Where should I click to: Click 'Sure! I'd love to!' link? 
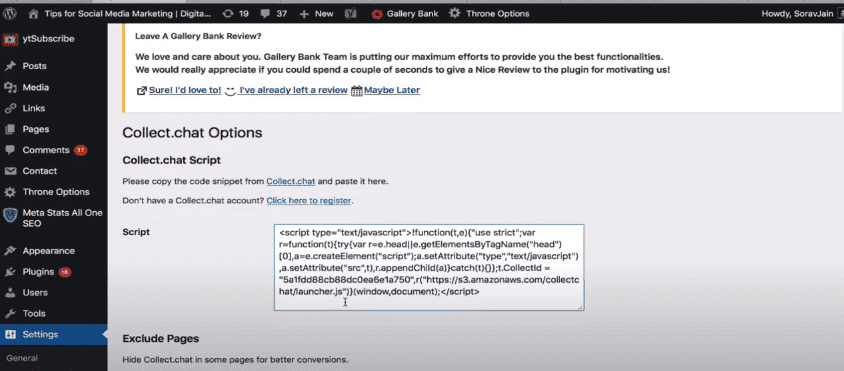pos(185,90)
